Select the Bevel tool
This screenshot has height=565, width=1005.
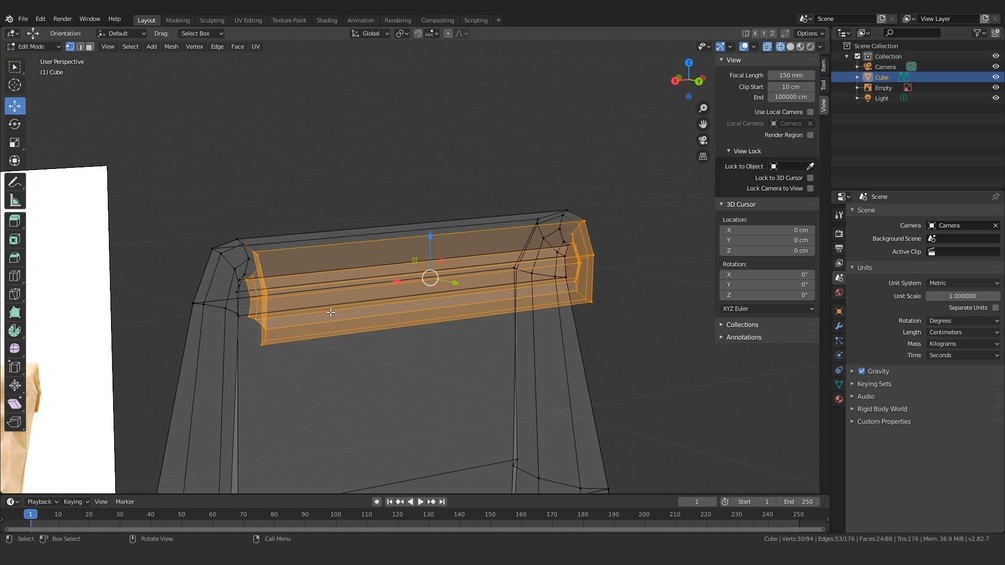pos(15,258)
